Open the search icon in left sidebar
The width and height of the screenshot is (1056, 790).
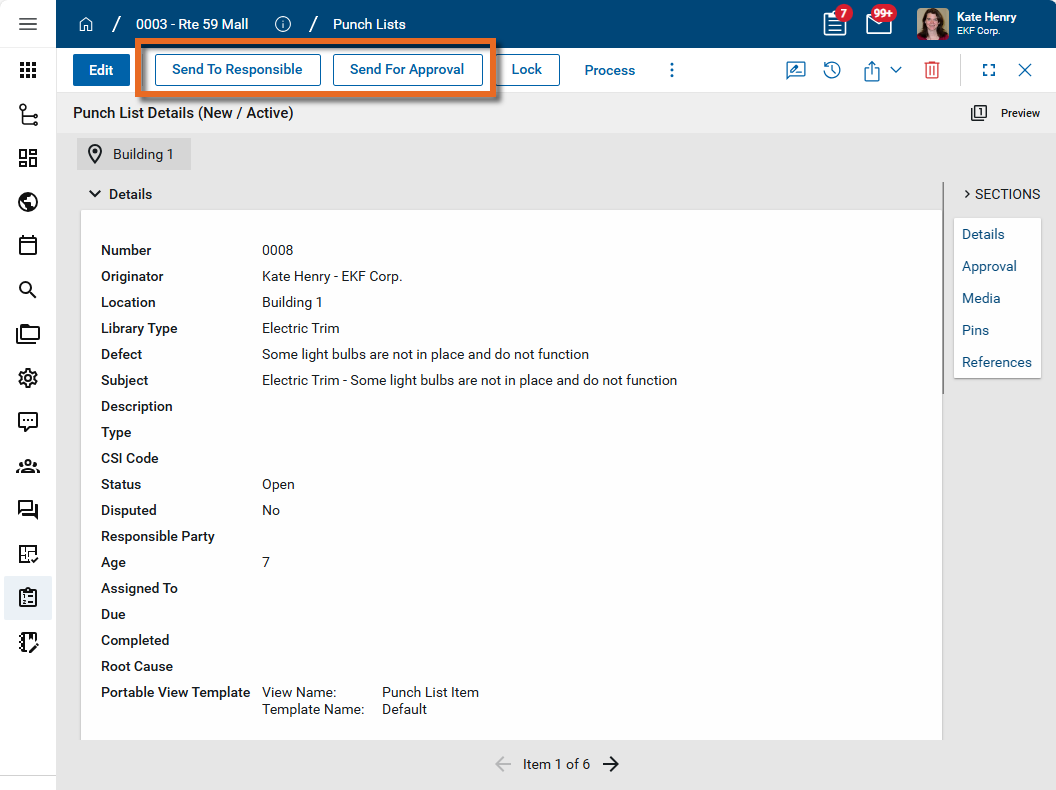pyautogui.click(x=28, y=290)
